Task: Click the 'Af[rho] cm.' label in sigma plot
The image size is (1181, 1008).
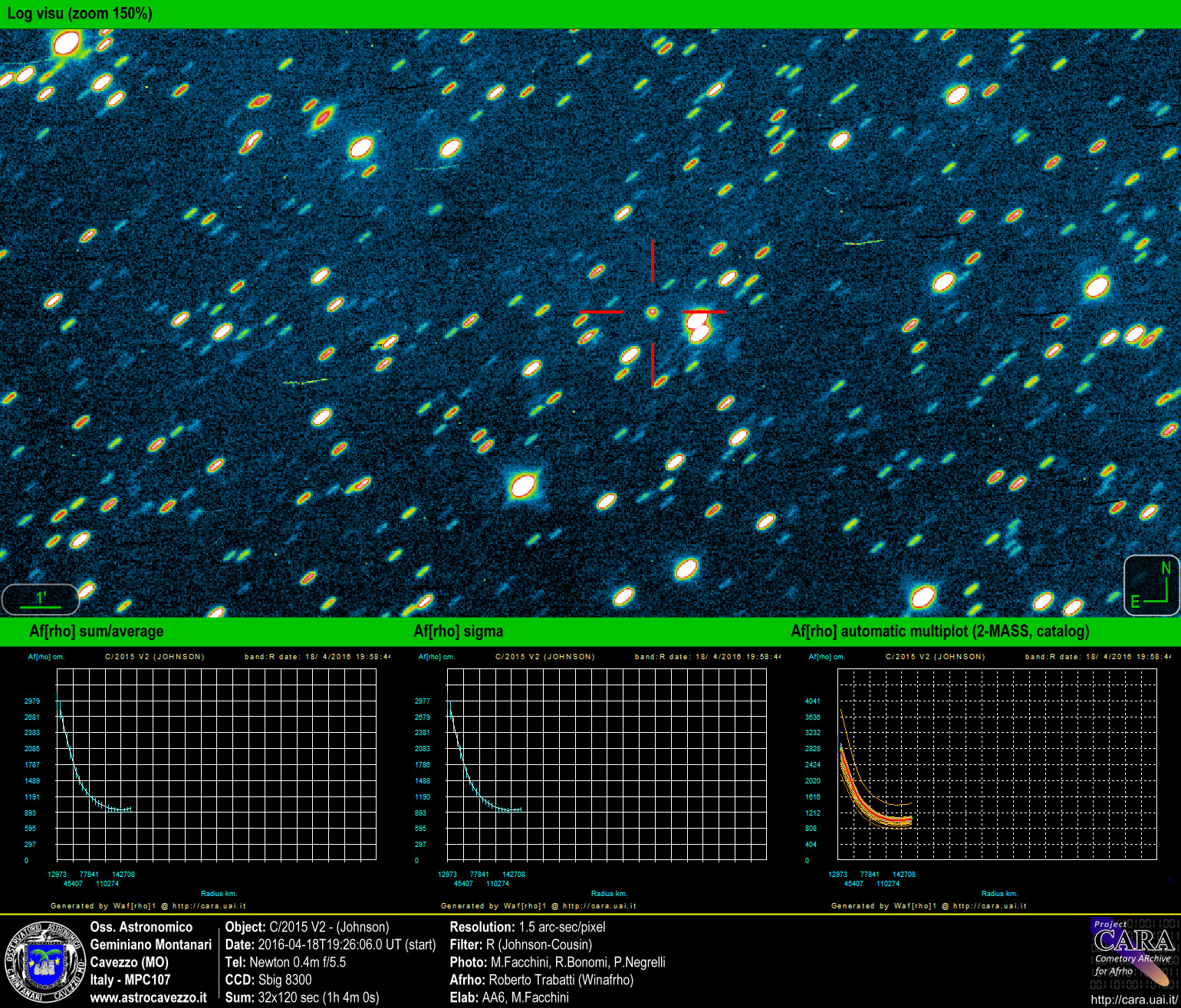Action: (437, 657)
